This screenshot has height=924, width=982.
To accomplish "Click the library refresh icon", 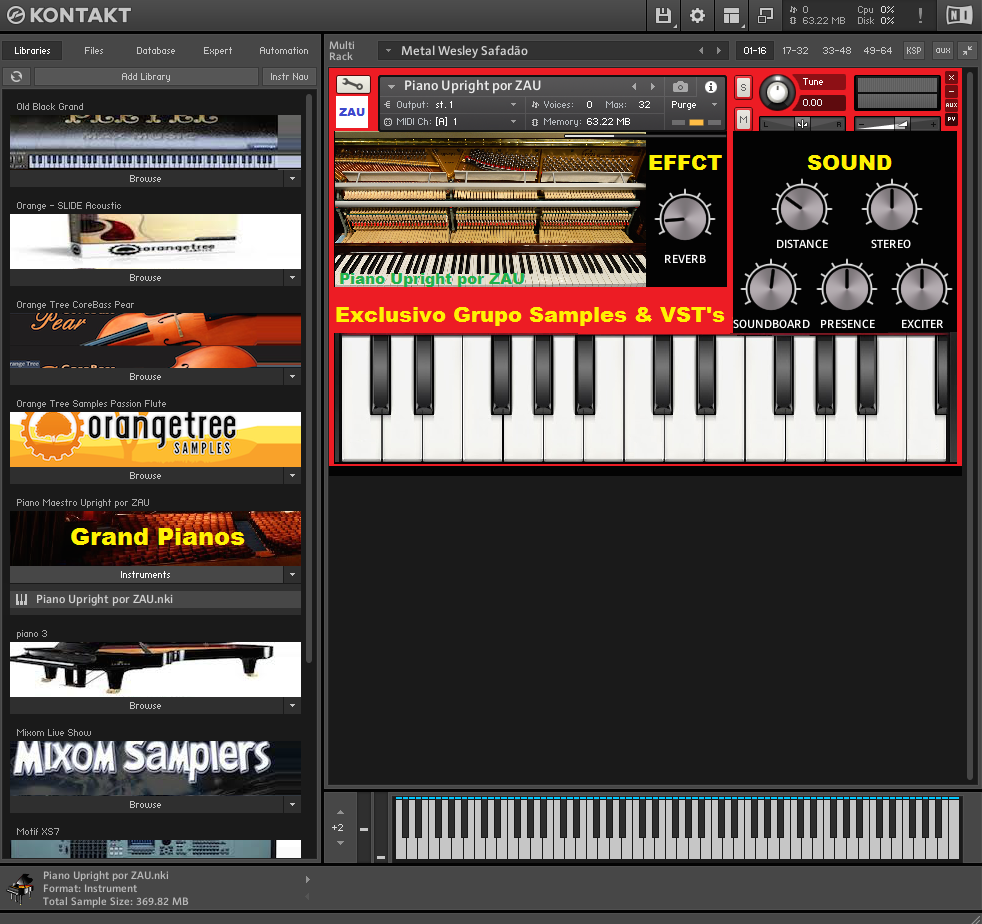I will point(17,76).
